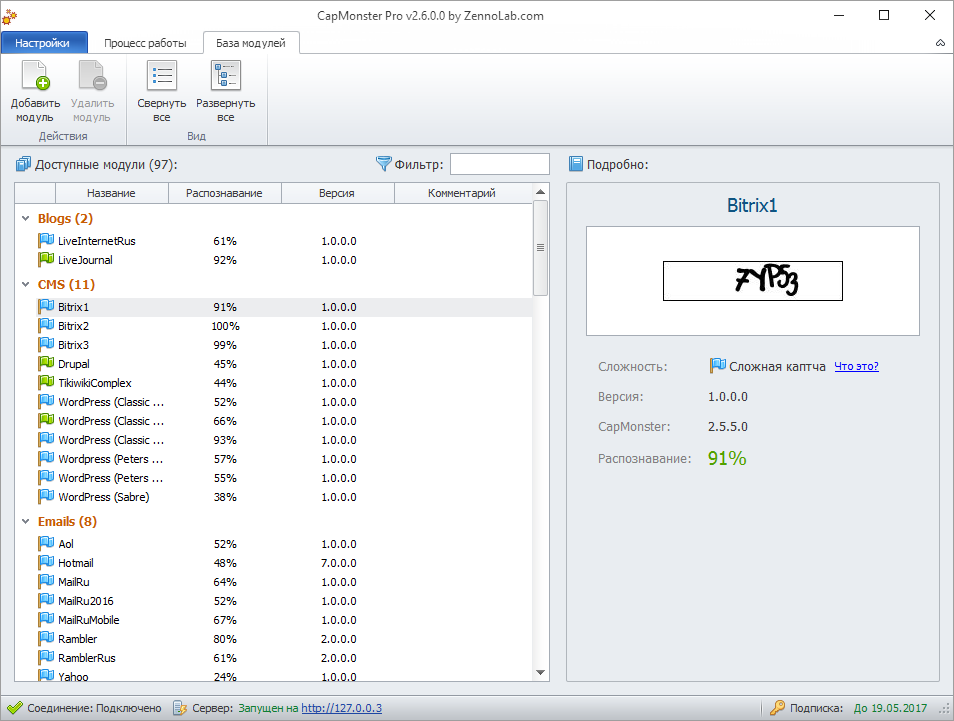This screenshot has width=954, height=721.
Task: Click the module list scrollbar thumb
Action: [540, 248]
